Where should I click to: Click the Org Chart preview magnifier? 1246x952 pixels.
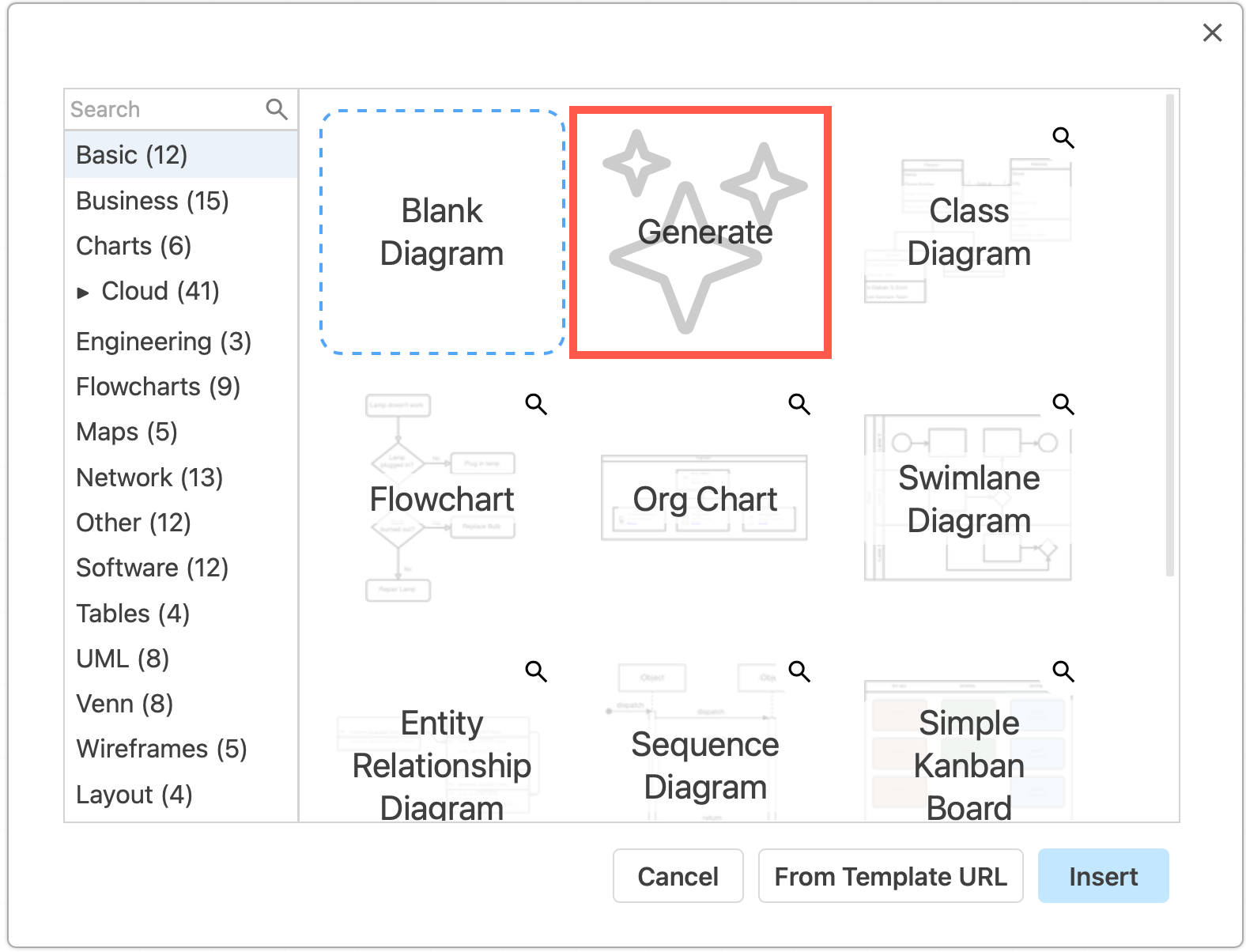799,404
